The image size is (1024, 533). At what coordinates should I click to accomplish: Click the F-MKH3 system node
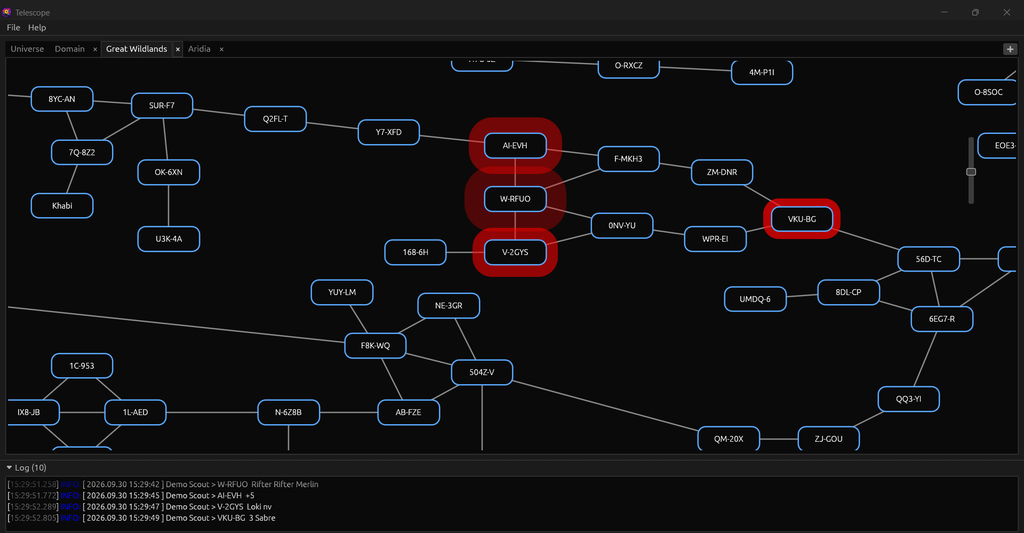[x=628, y=159]
